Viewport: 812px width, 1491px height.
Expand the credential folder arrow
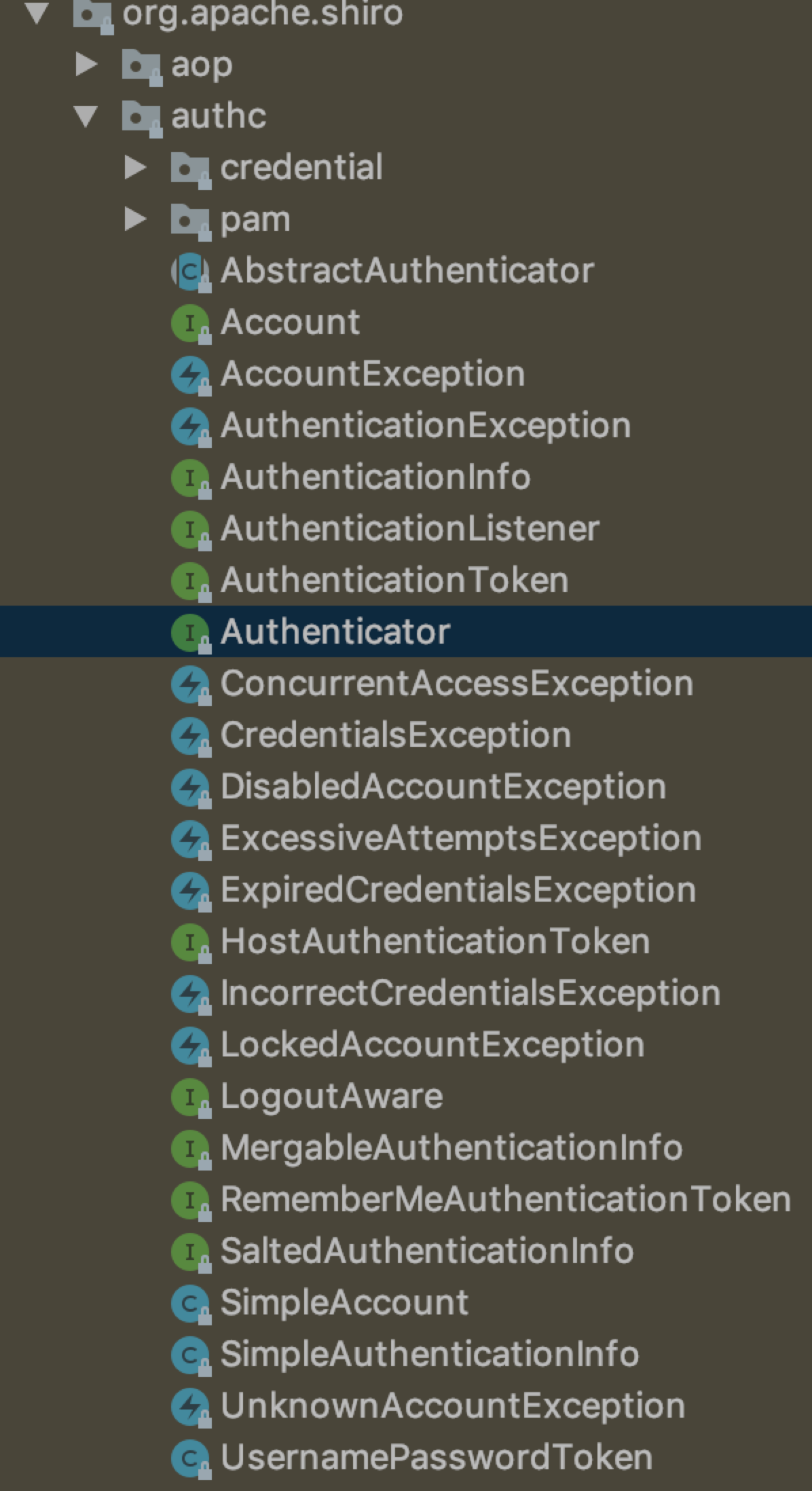point(136,168)
